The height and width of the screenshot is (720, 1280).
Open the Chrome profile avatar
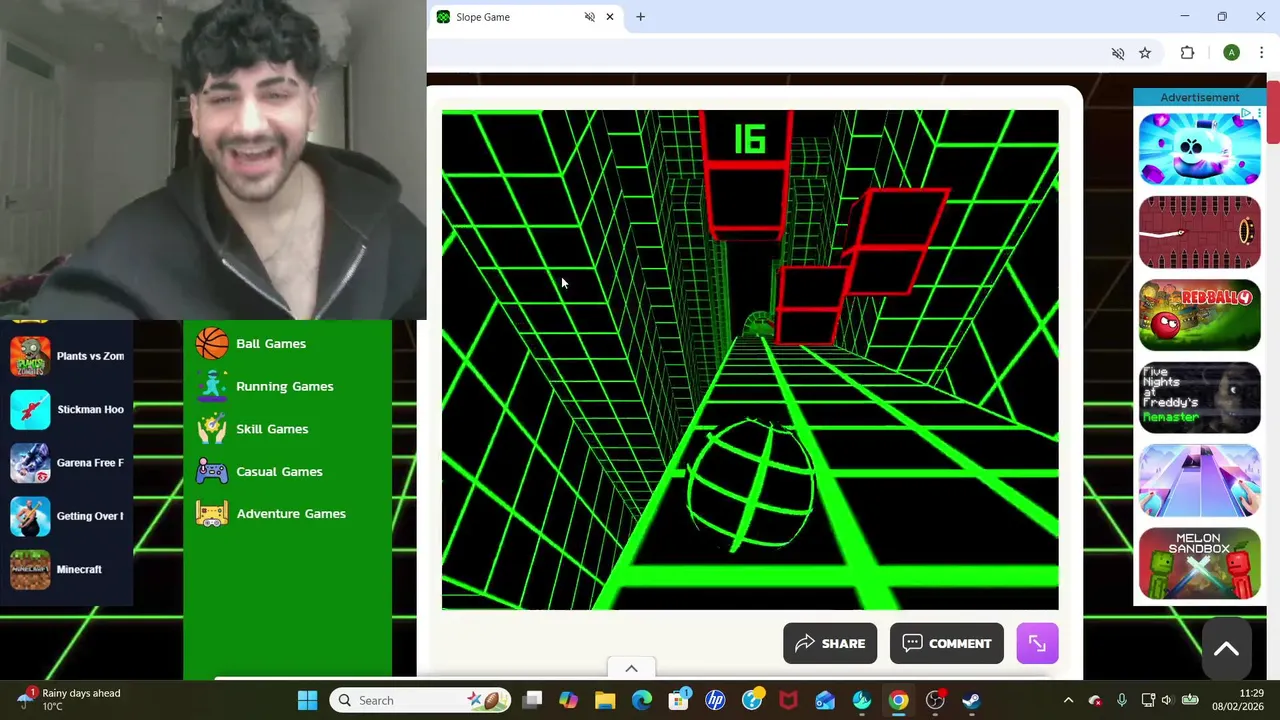1231,53
